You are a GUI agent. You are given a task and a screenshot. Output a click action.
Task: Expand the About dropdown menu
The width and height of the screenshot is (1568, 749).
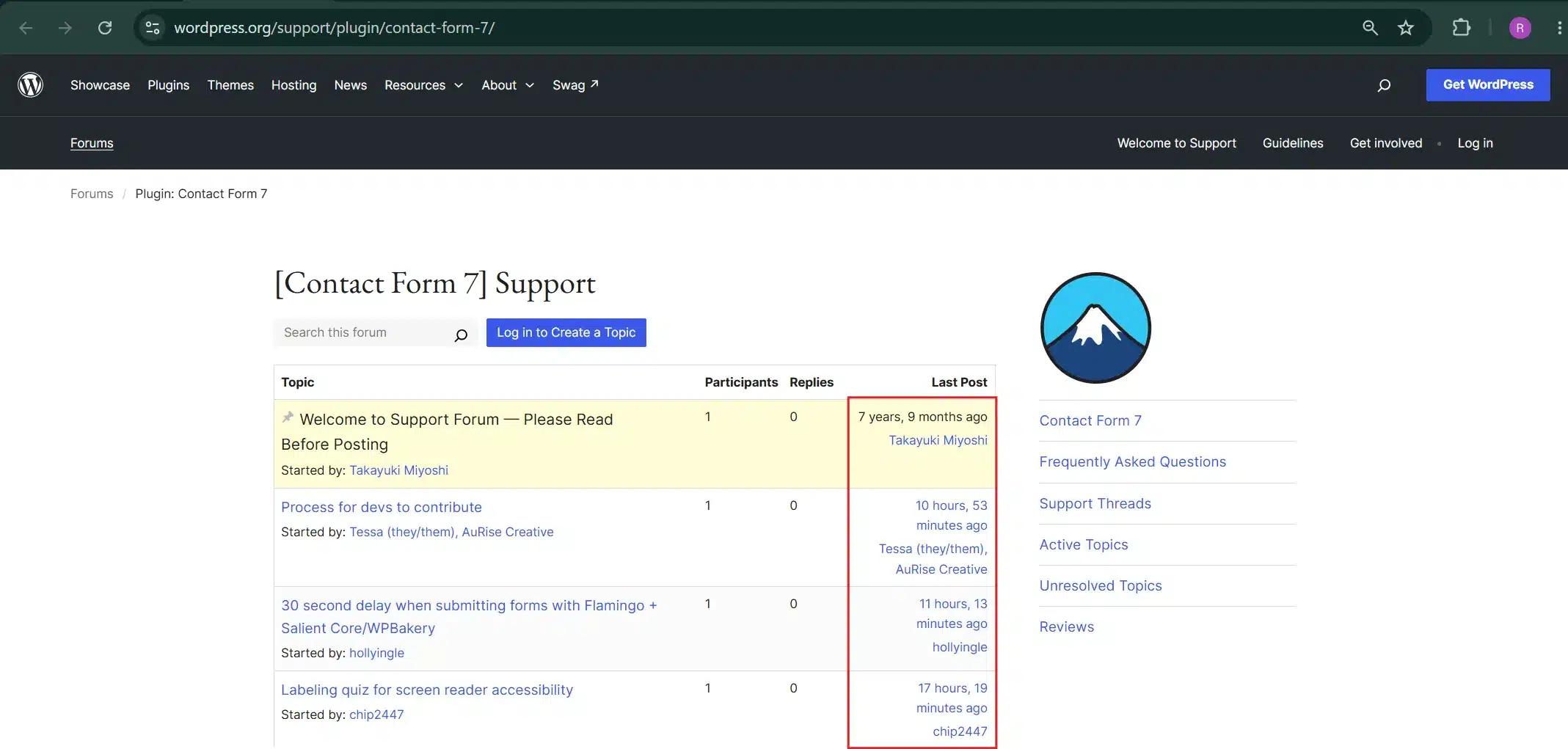point(508,85)
